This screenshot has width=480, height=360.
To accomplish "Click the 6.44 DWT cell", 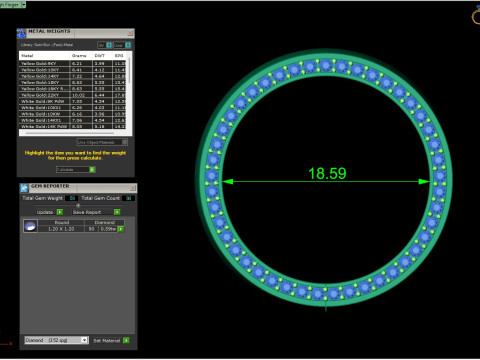I will [102, 95].
